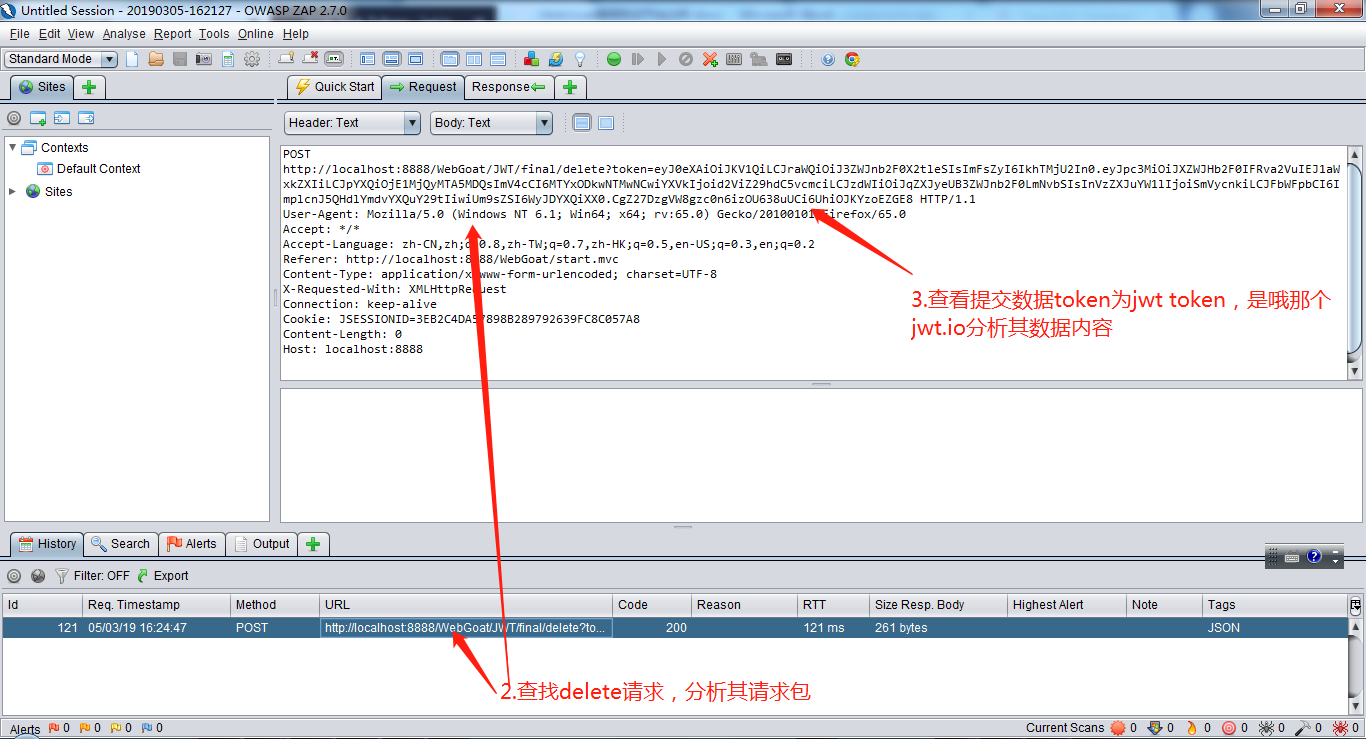The height and width of the screenshot is (739, 1366).
Task: Switch to the Response tab
Action: 508,87
